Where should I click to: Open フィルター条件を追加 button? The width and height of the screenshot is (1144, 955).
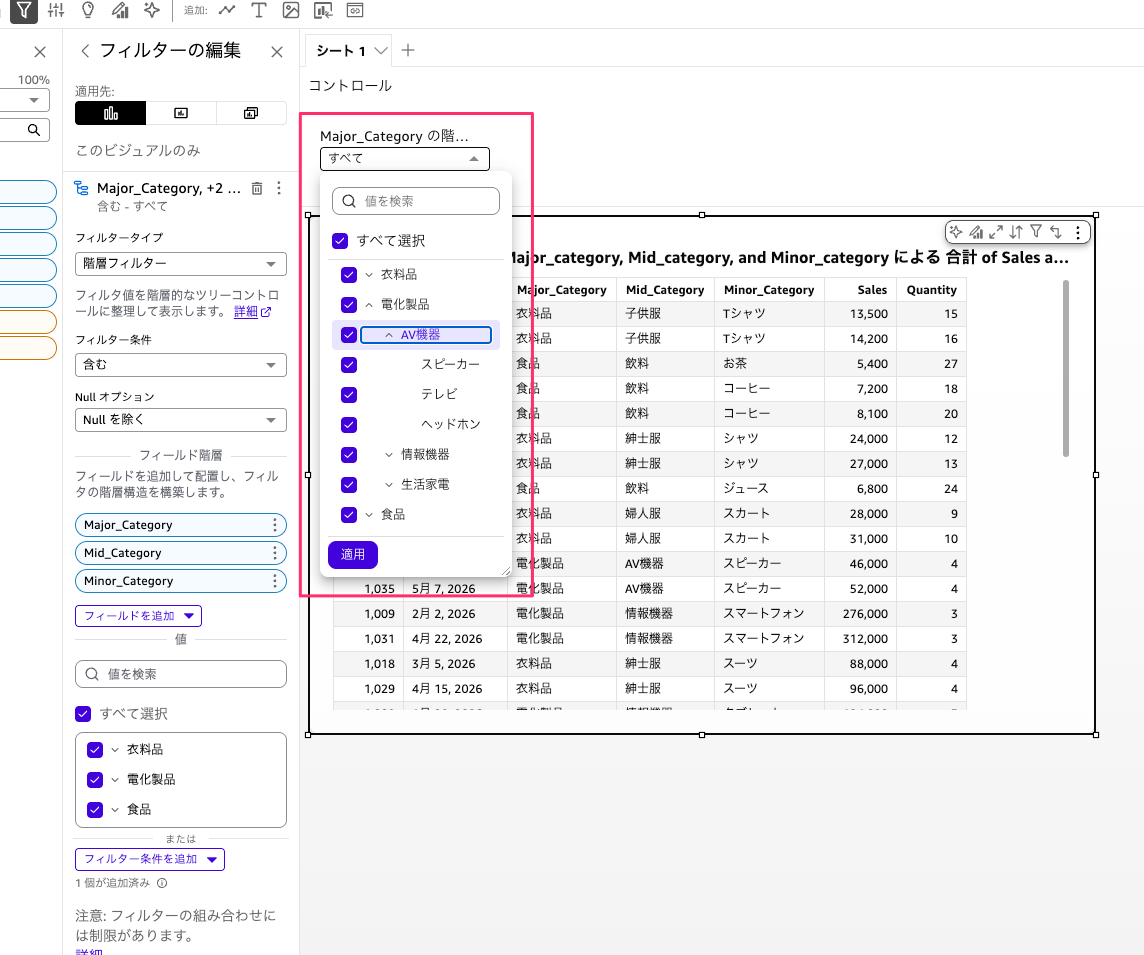[x=150, y=859]
